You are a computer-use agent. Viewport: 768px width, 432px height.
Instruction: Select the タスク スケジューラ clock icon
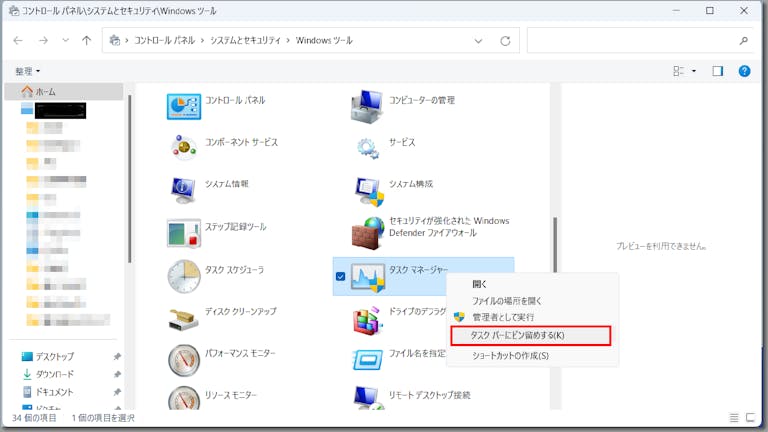(x=184, y=276)
